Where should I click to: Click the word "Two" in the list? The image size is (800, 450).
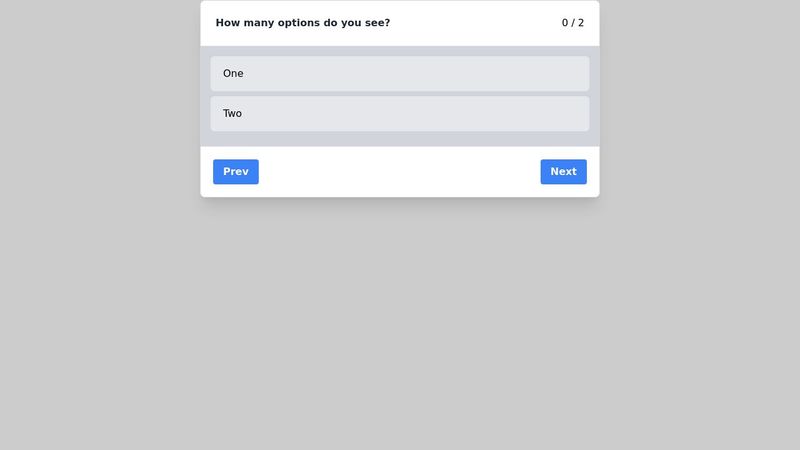233,114
